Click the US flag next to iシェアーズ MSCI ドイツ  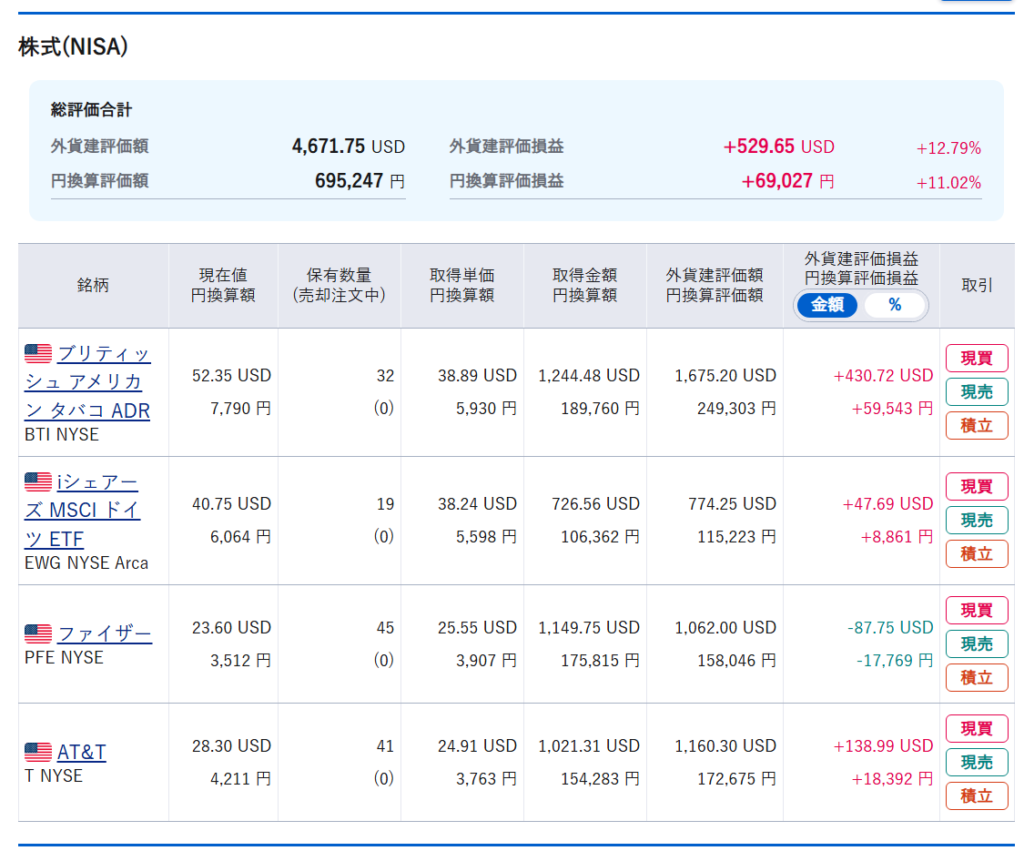[38, 482]
